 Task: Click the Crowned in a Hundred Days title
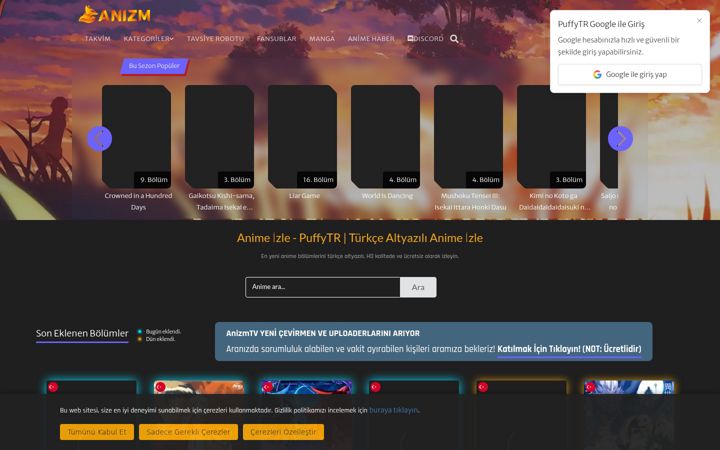tap(138, 201)
